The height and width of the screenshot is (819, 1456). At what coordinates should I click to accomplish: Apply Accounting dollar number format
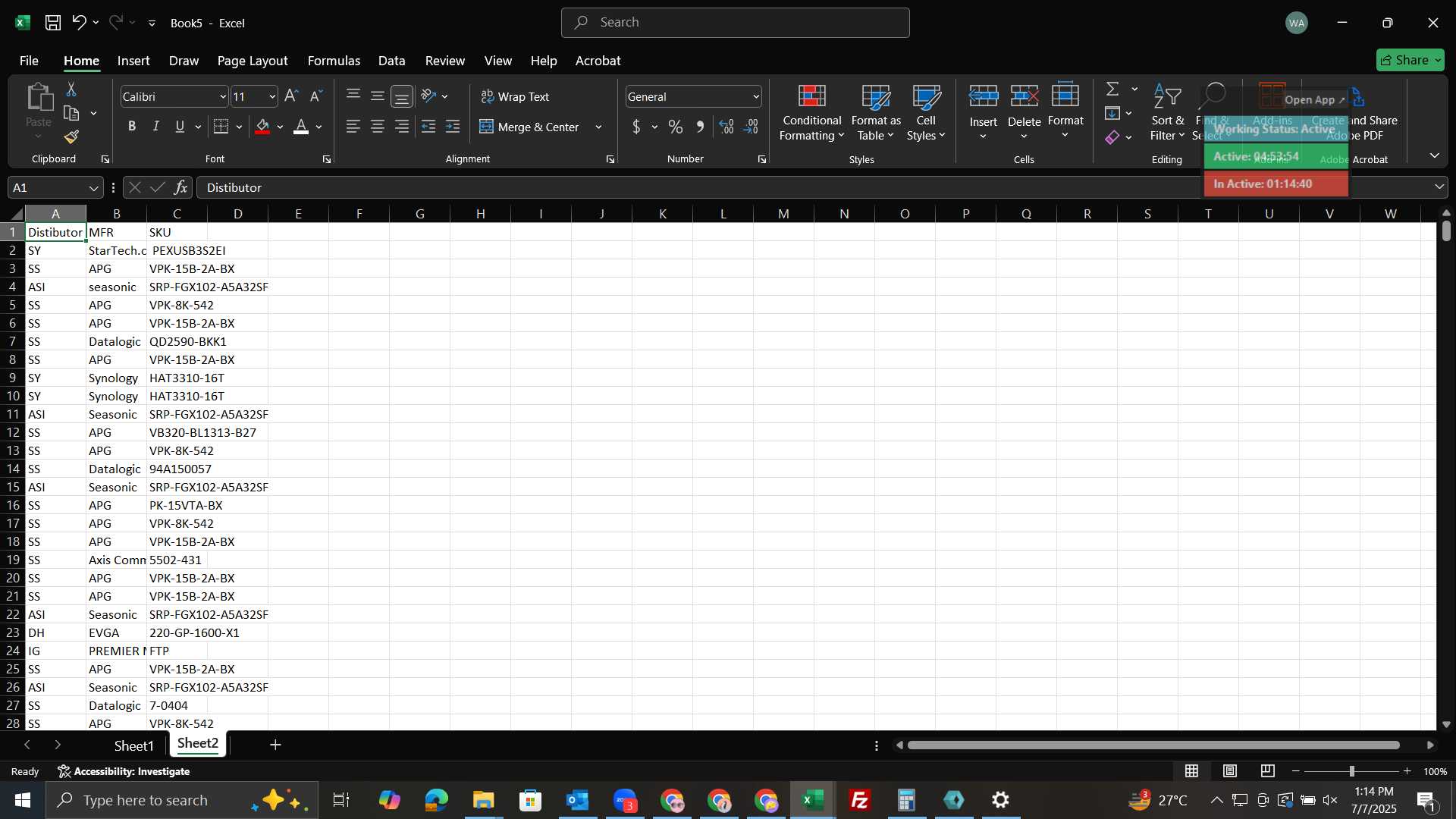click(636, 127)
